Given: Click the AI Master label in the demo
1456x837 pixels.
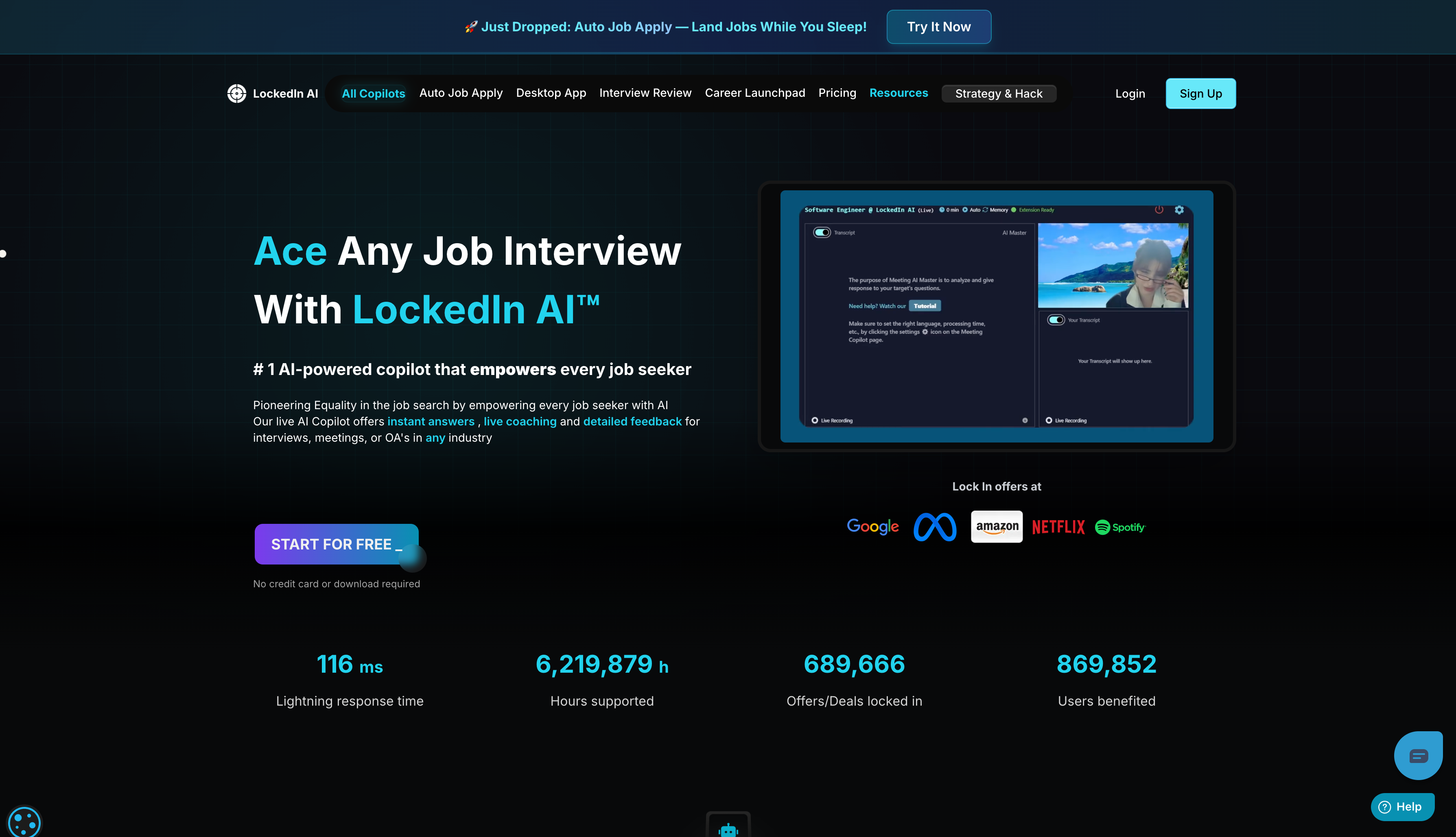Looking at the screenshot, I should pos(1014,233).
